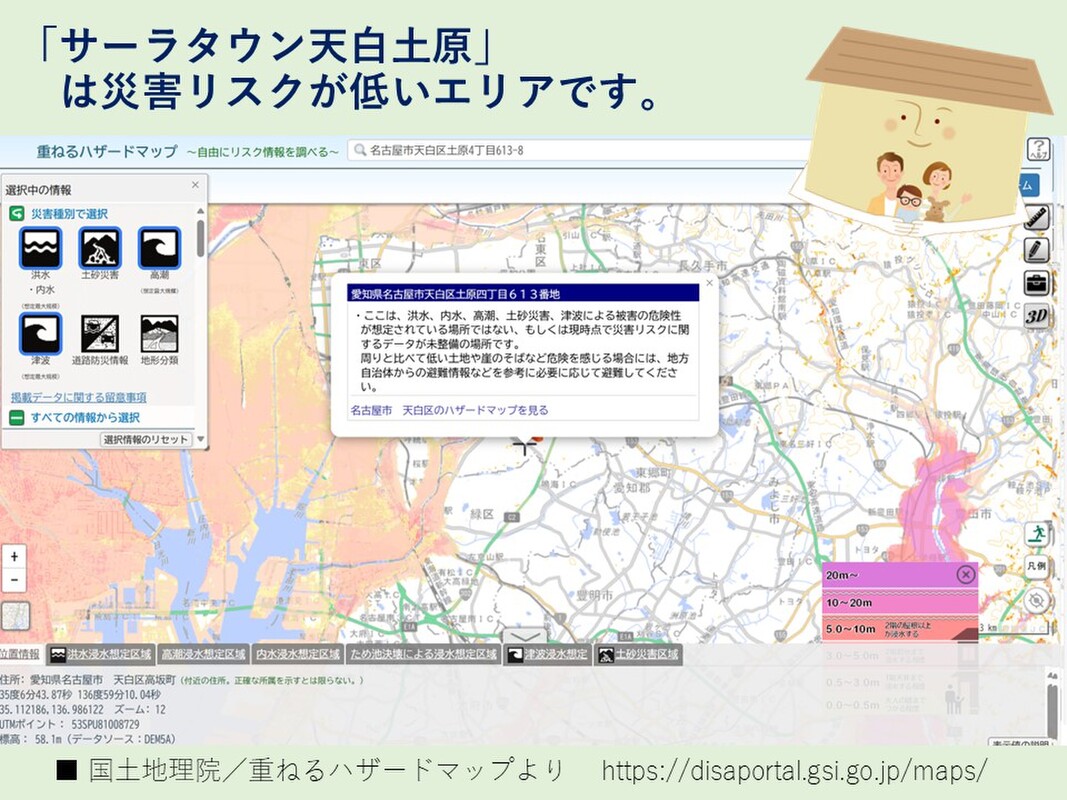Select the 地形分類 landform classification icon
Screen dimensions: 1067x800
pos(159,334)
